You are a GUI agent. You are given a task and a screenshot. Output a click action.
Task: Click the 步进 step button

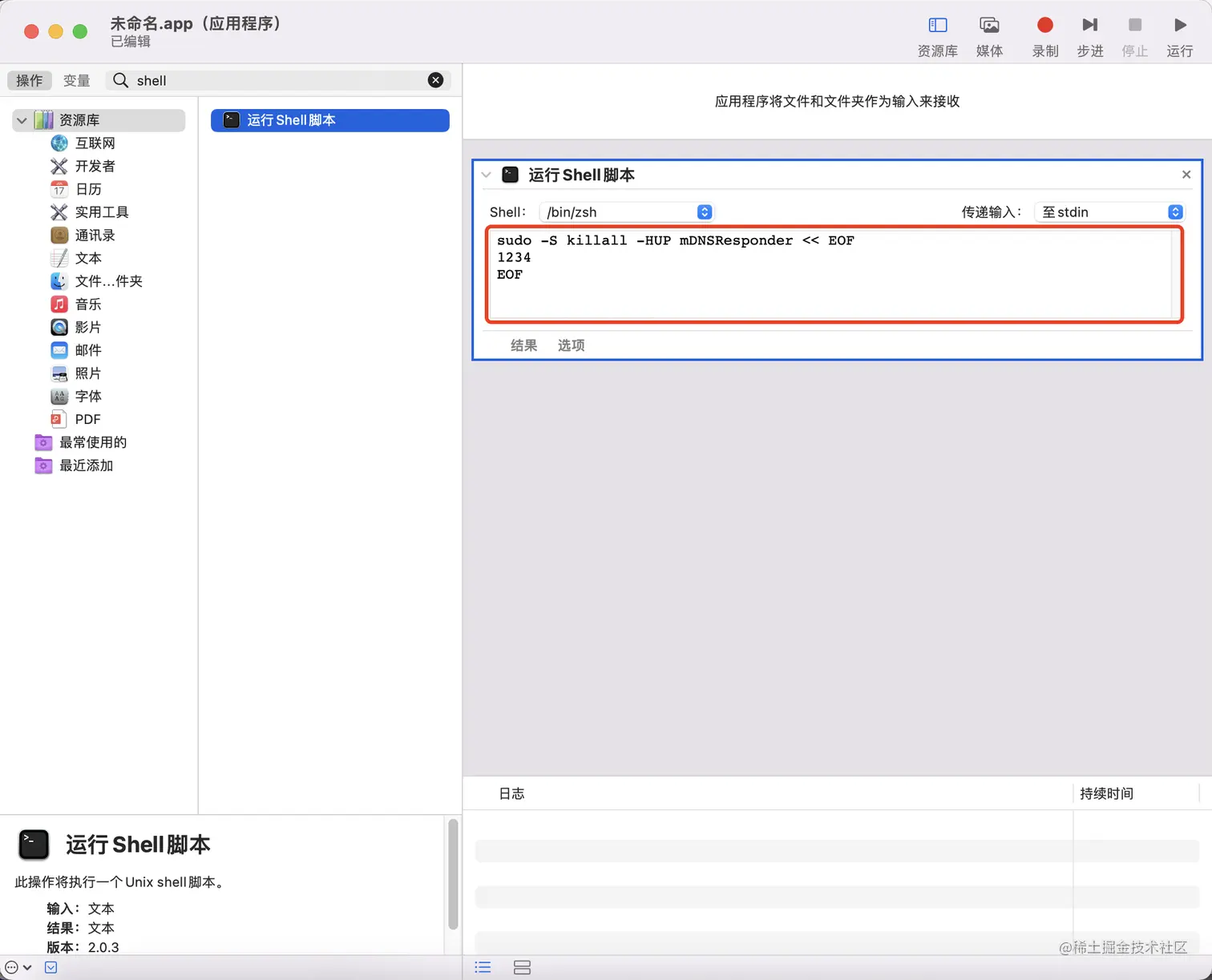tap(1089, 37)
